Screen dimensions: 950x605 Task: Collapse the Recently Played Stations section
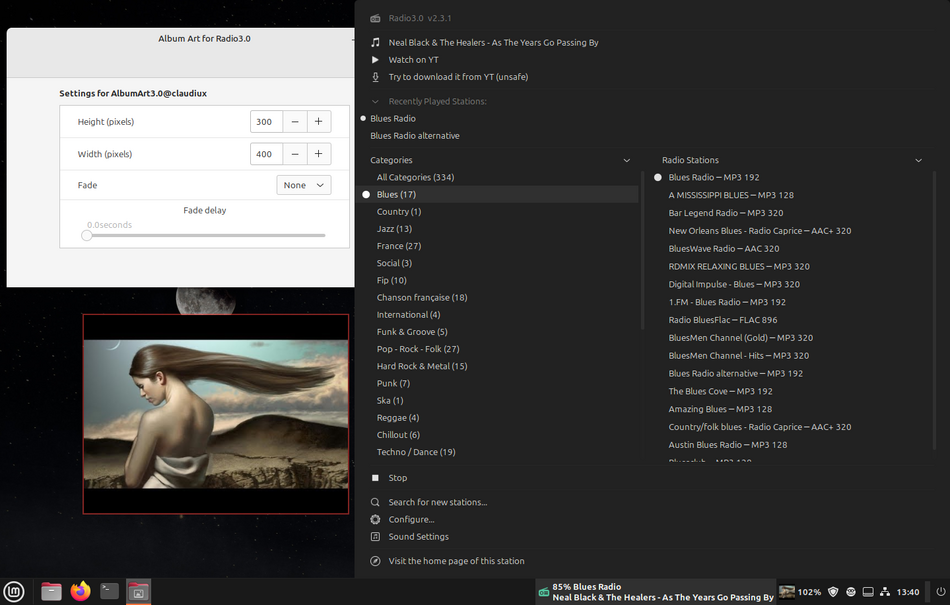[375, 101]
